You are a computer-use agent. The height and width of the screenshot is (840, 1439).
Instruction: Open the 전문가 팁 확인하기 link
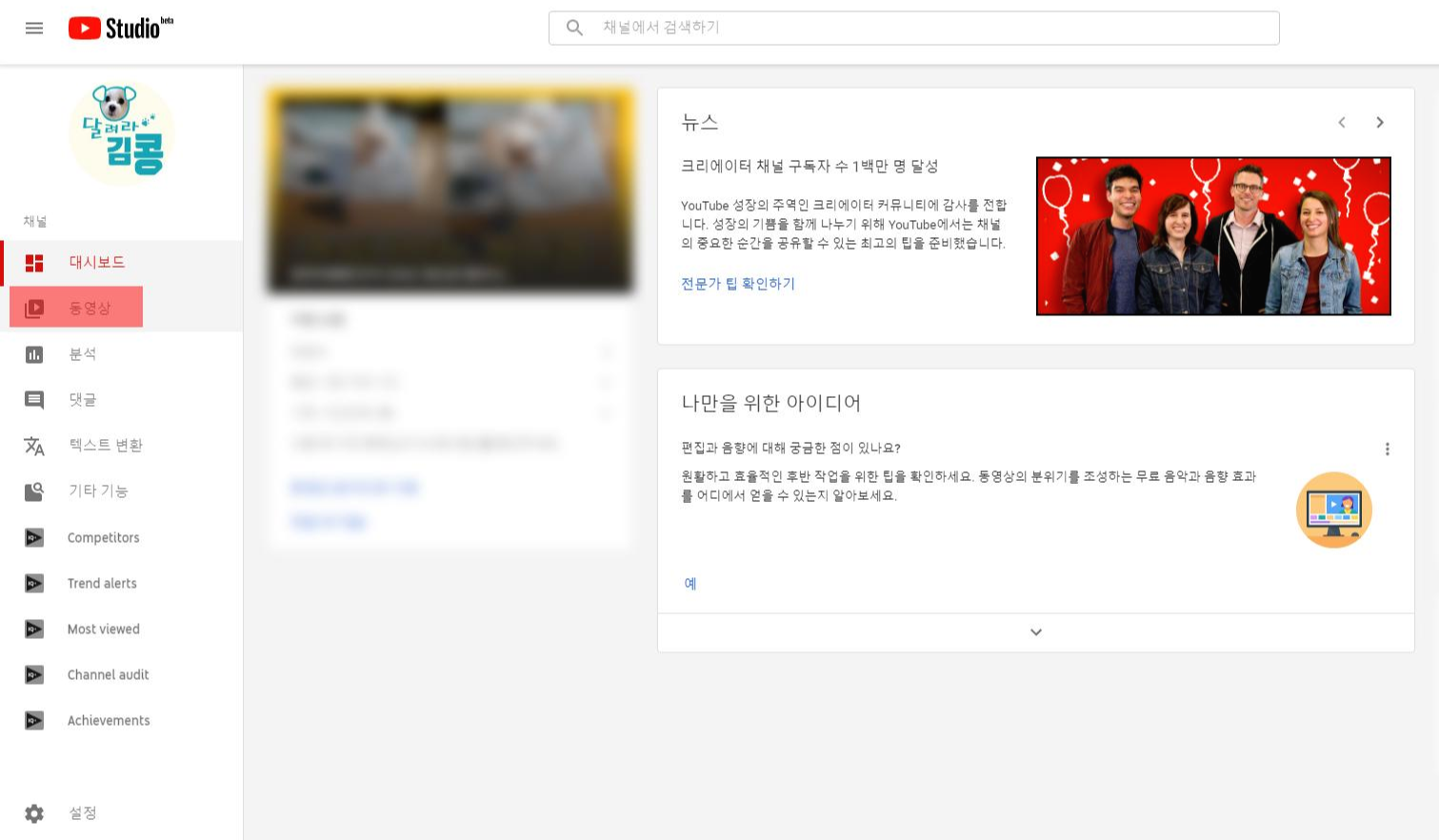[x=738, y=283]
